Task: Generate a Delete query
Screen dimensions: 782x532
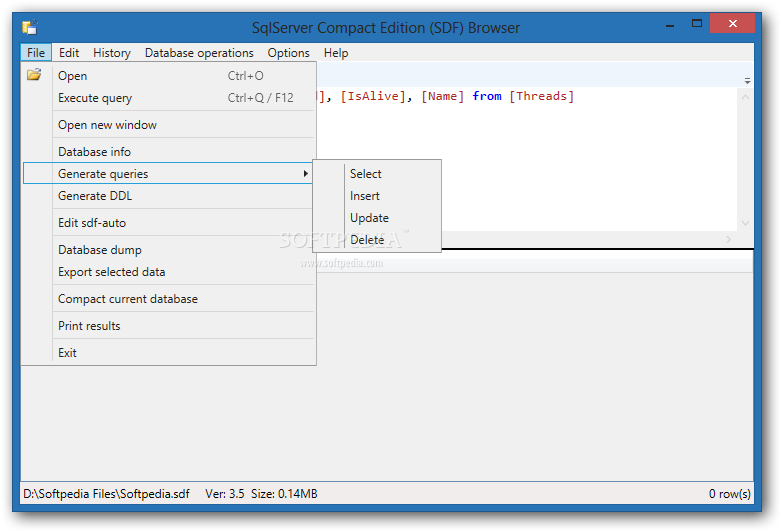Action: (377, 240)
